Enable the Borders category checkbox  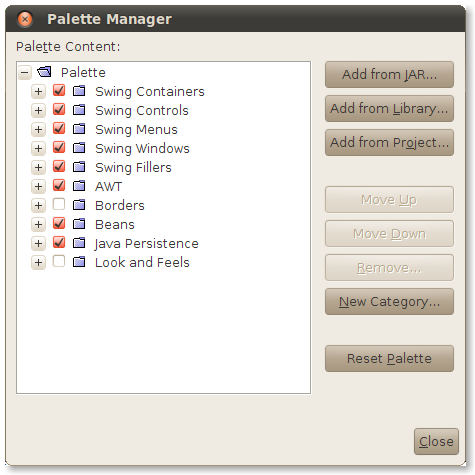coord(59,204)
